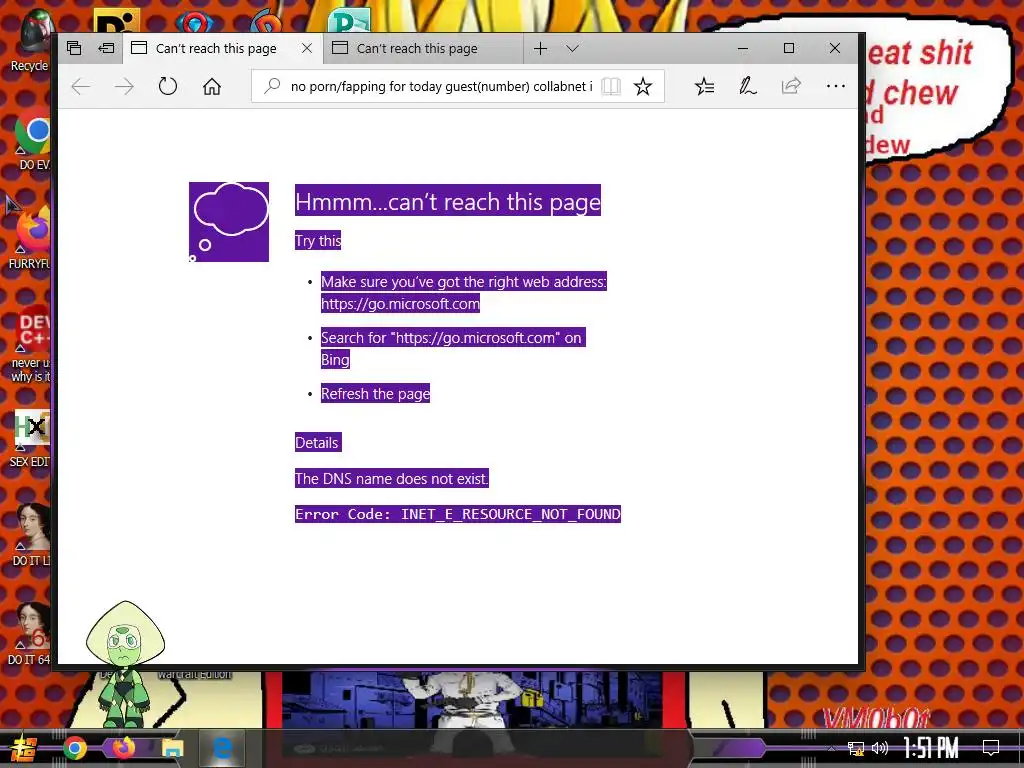1024x768 pixels.
Task: Open File Explorer from the taskbar
Action: [x=172, y=748]
